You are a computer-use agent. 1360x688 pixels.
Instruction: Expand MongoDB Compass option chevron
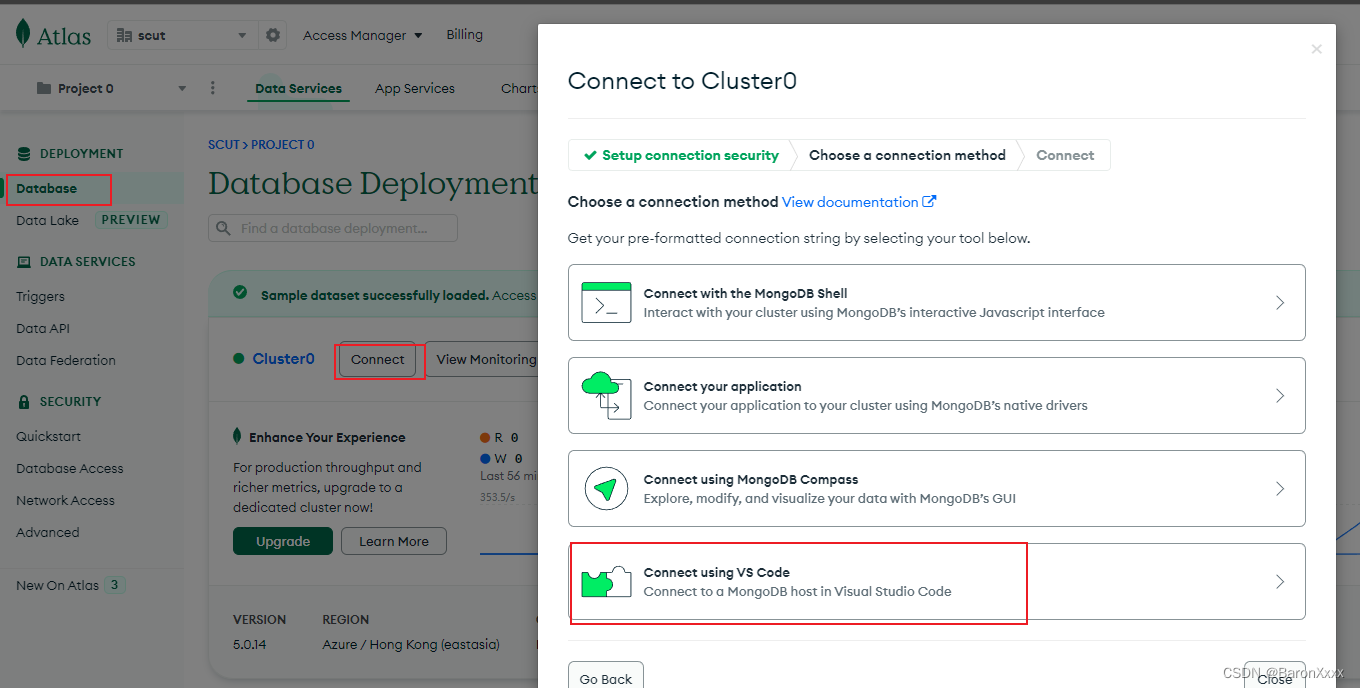tap(1280, 488)
